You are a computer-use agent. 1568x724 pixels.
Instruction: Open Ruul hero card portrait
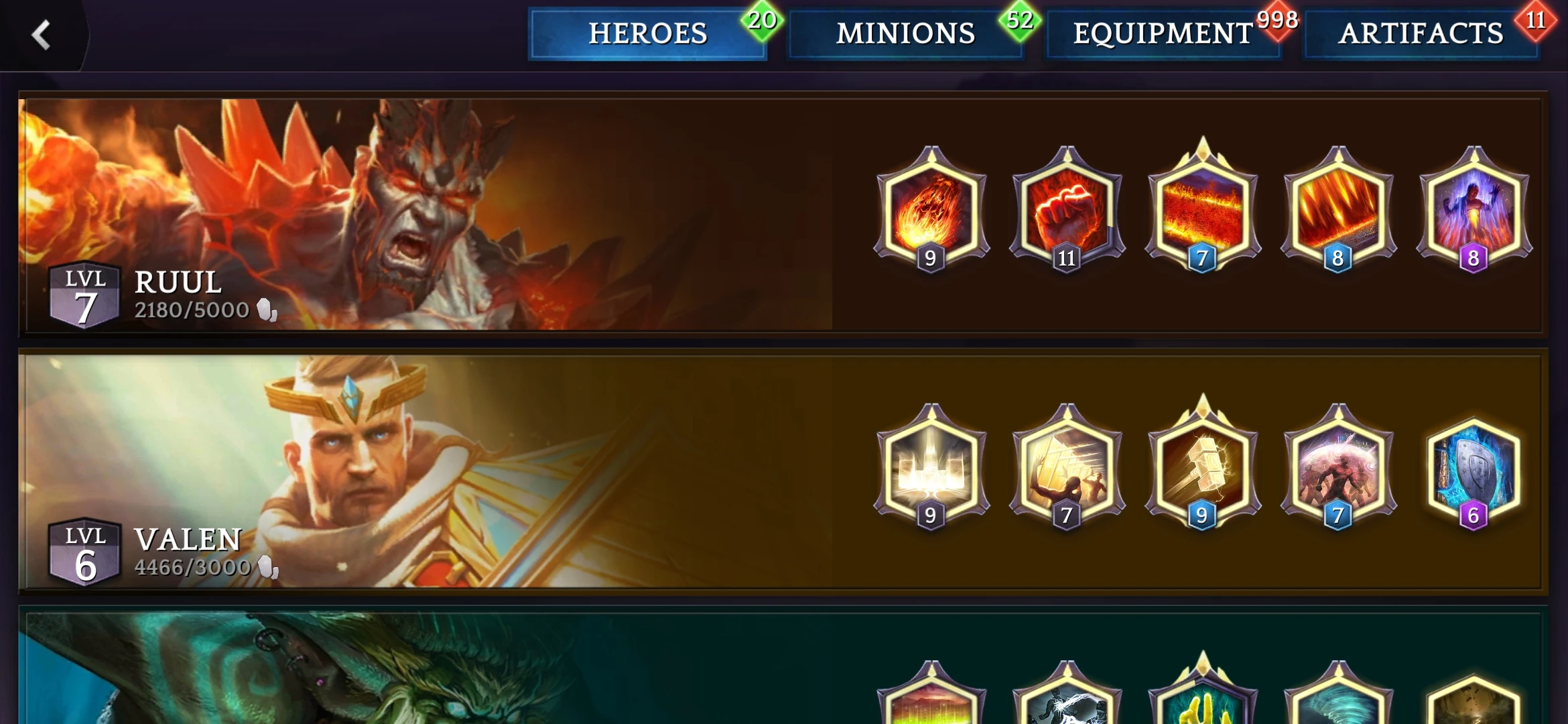[x=426, y=215]
